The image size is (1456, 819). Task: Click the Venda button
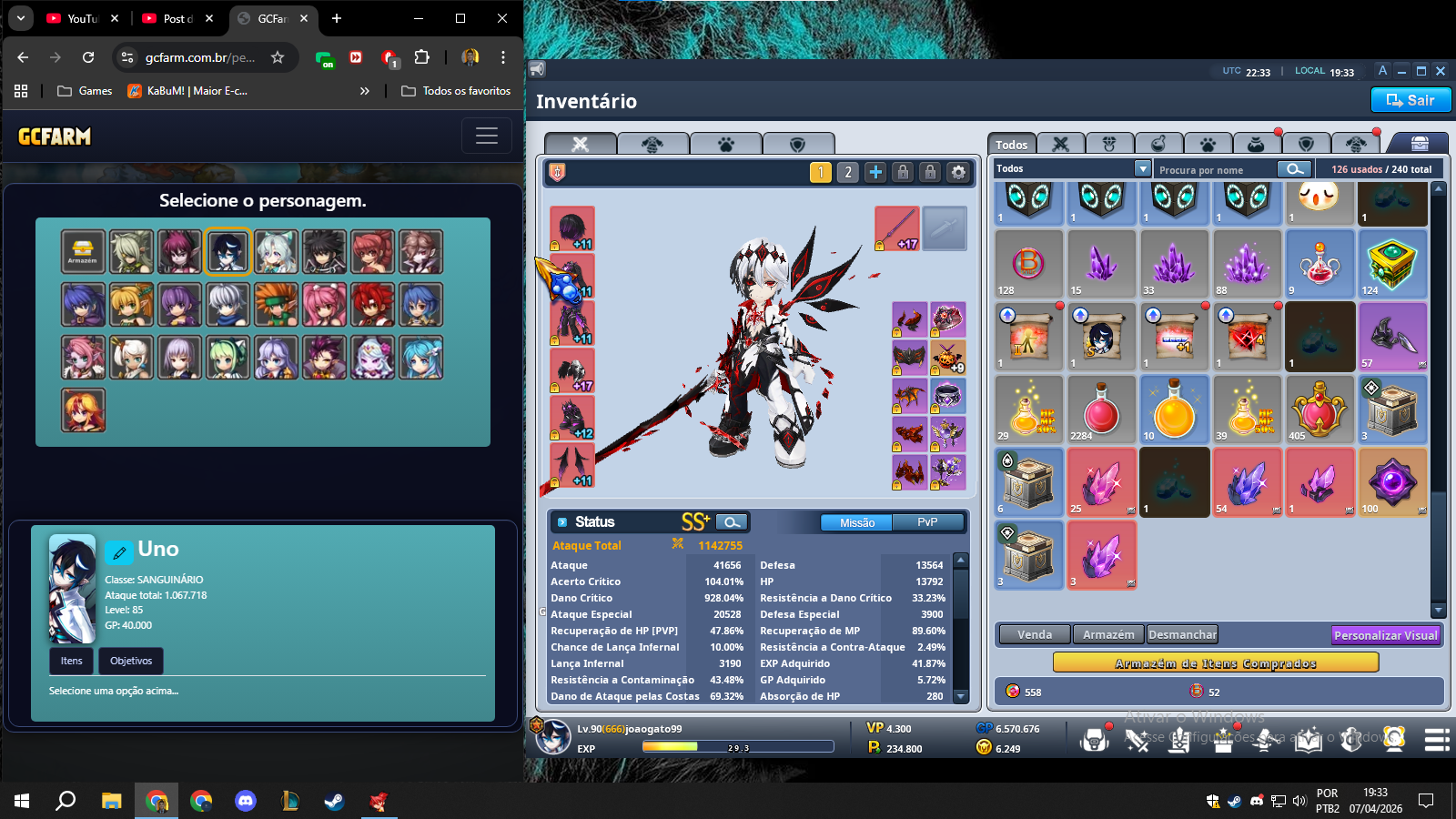coord(1035,634)
